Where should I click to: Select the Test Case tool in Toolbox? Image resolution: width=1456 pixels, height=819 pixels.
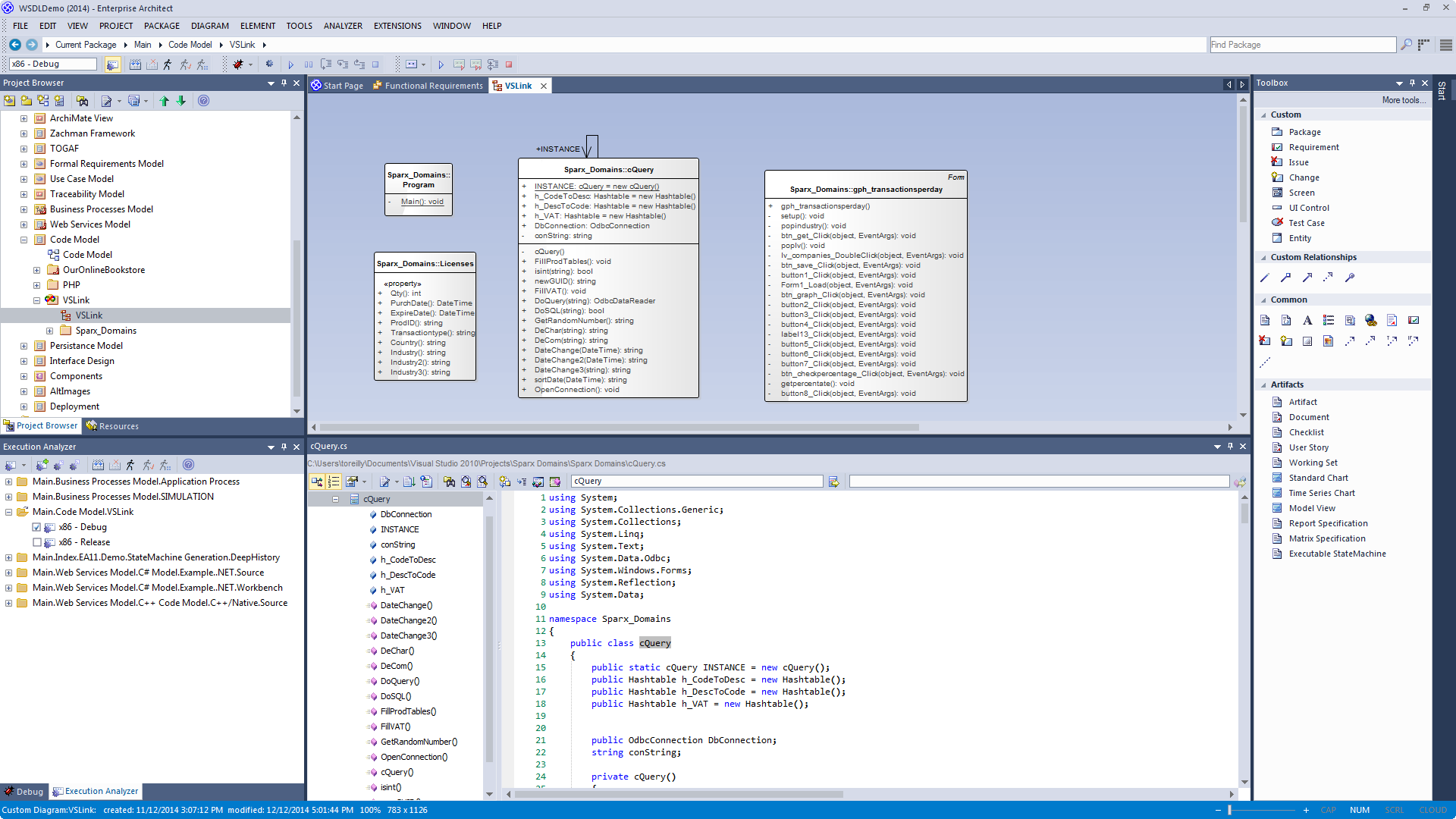1306,223
